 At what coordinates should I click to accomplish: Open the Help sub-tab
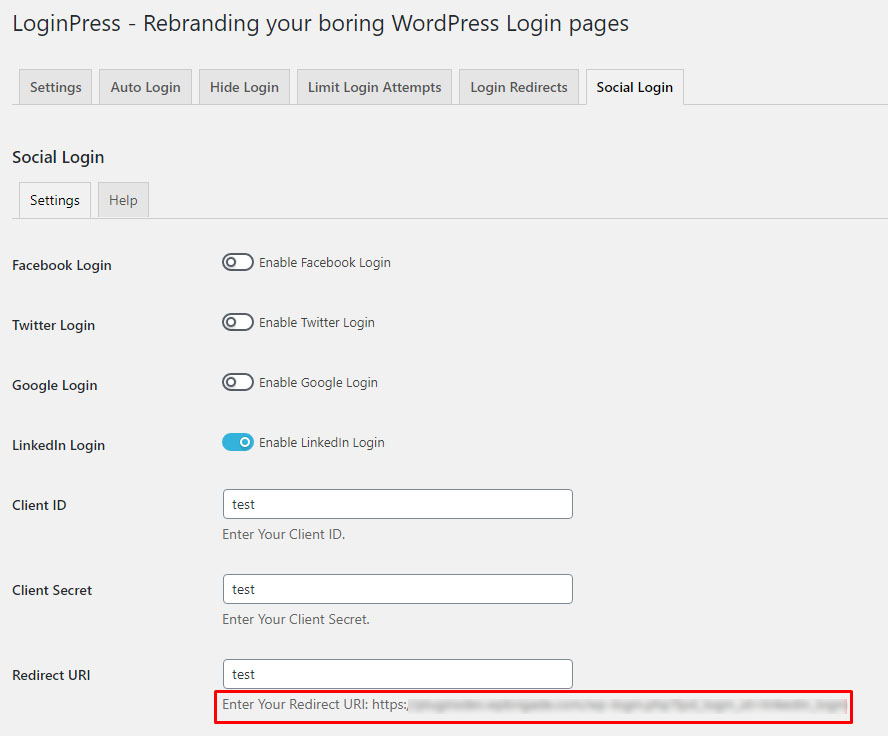click(123, 200)
